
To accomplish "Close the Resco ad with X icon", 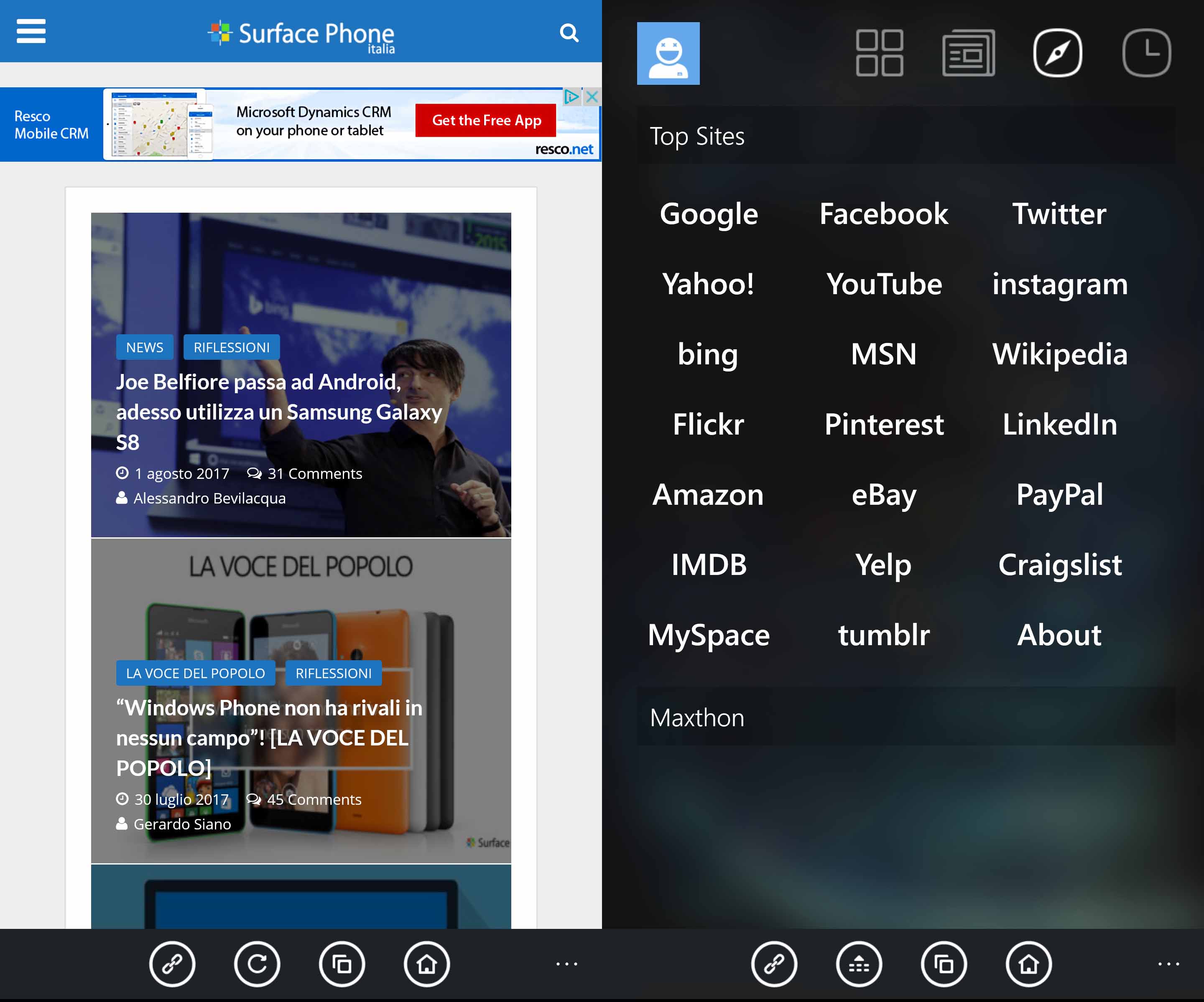I will click(592, 97).
